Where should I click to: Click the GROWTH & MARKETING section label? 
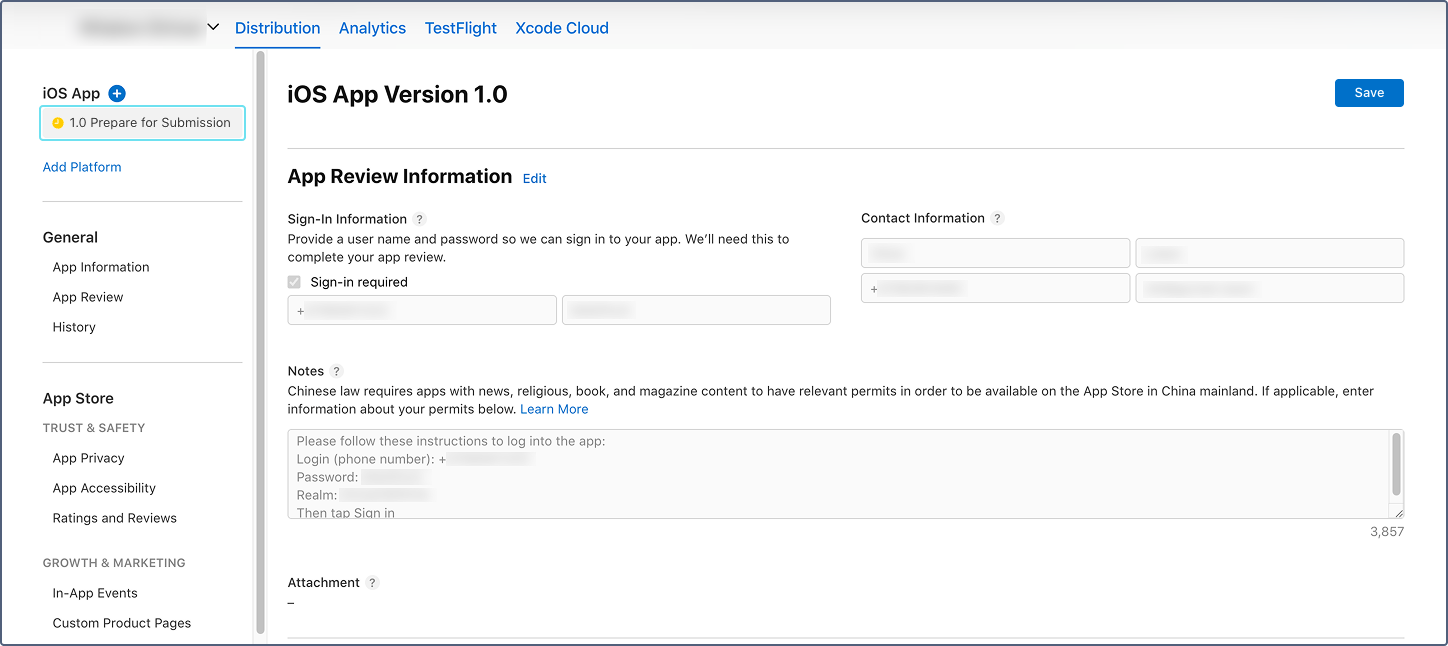[114, 563]
